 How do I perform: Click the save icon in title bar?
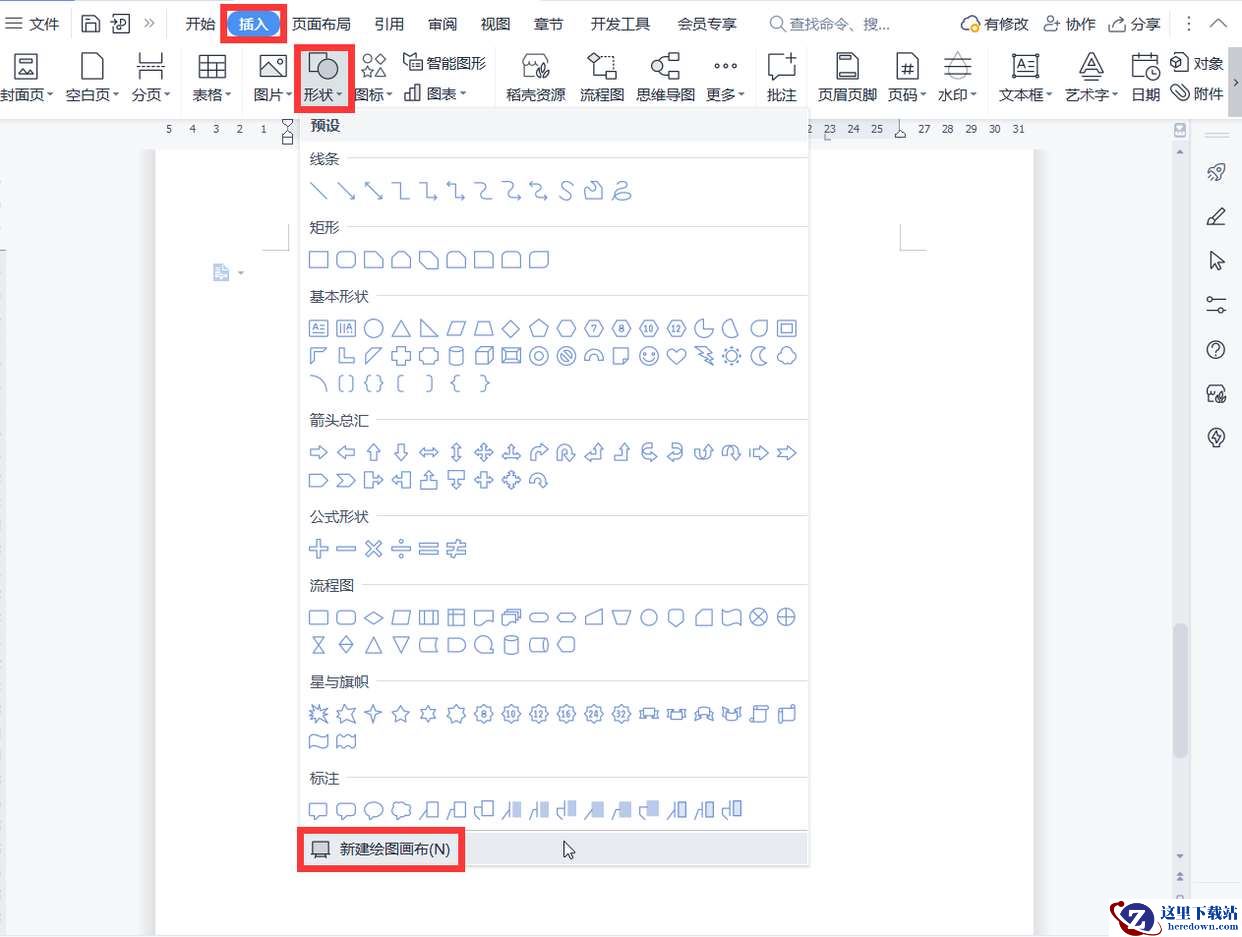[91, 23]
